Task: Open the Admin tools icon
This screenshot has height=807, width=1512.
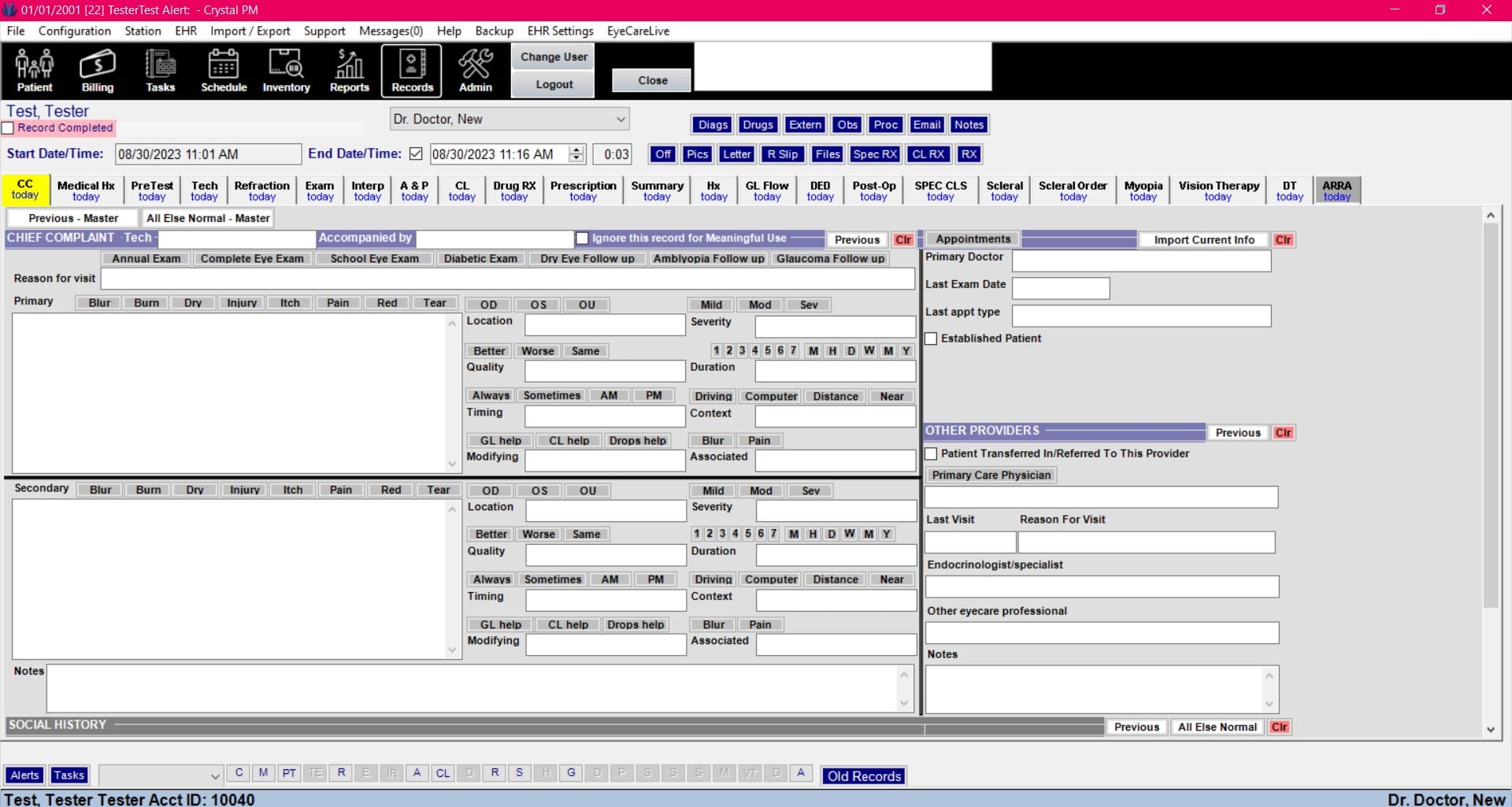Action: tap(476, 71)
